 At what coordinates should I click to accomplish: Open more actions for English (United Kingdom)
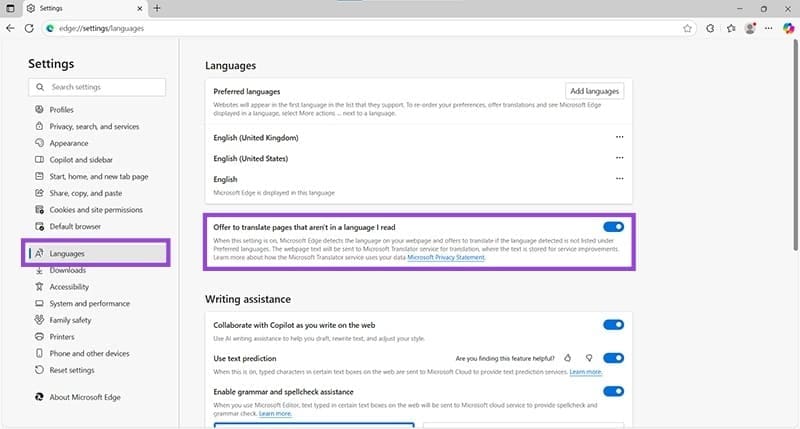click(x=619, y=137)
